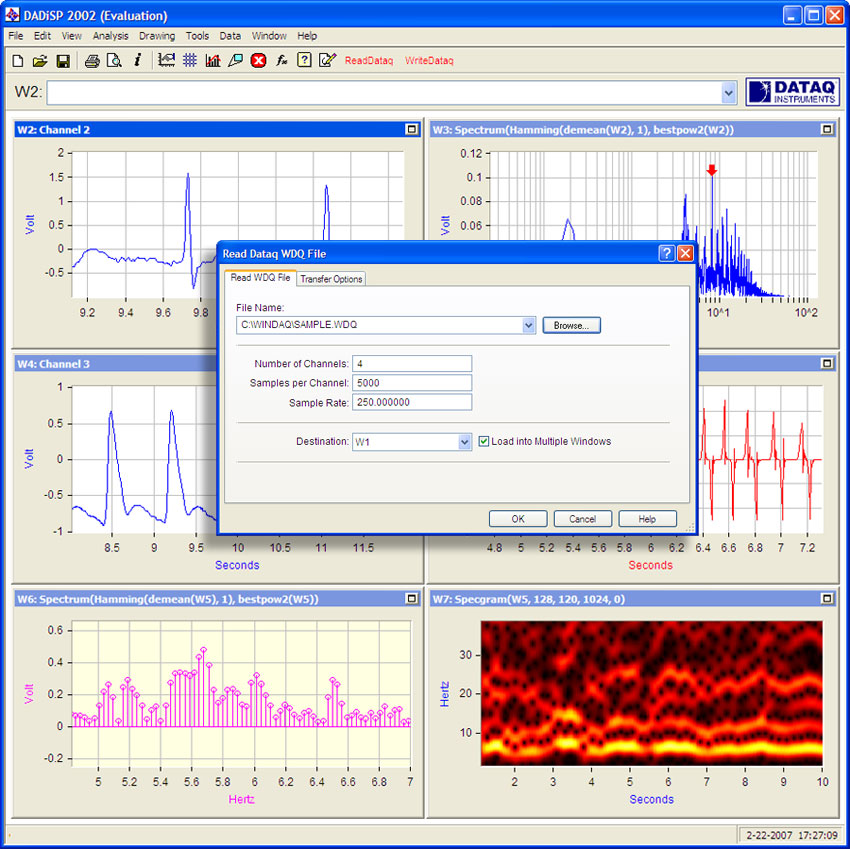
Task: Click the Hertz label in W7 Specgram
Action: 445,694
